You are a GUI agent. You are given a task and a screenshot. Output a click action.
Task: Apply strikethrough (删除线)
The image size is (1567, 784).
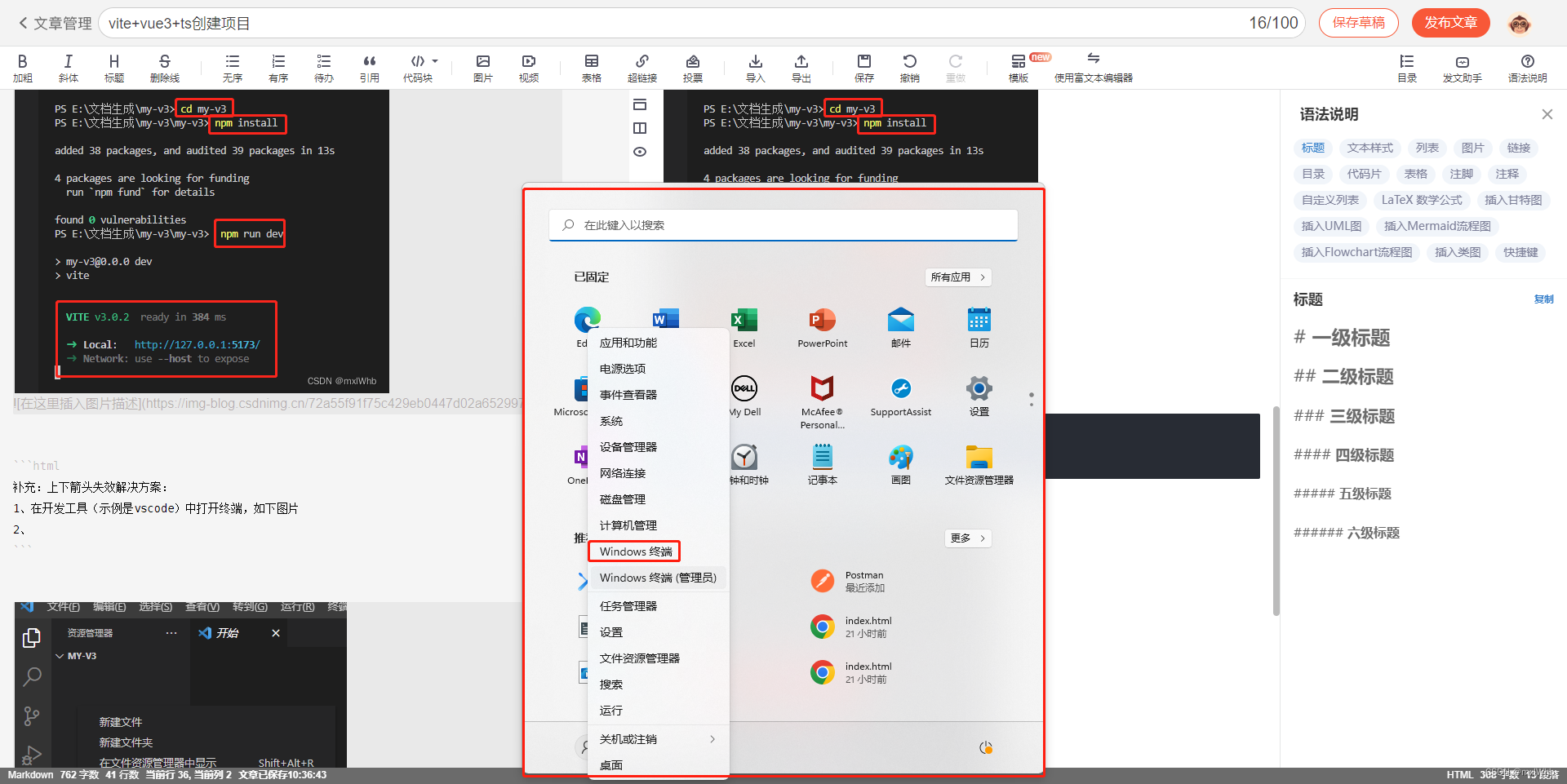point(165,69)
